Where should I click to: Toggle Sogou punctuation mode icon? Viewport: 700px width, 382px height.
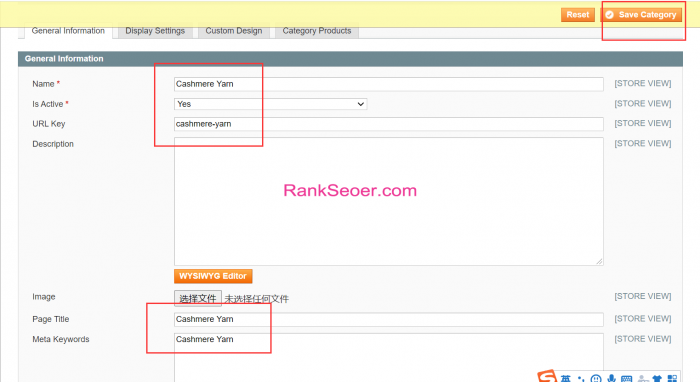(581, 378)
